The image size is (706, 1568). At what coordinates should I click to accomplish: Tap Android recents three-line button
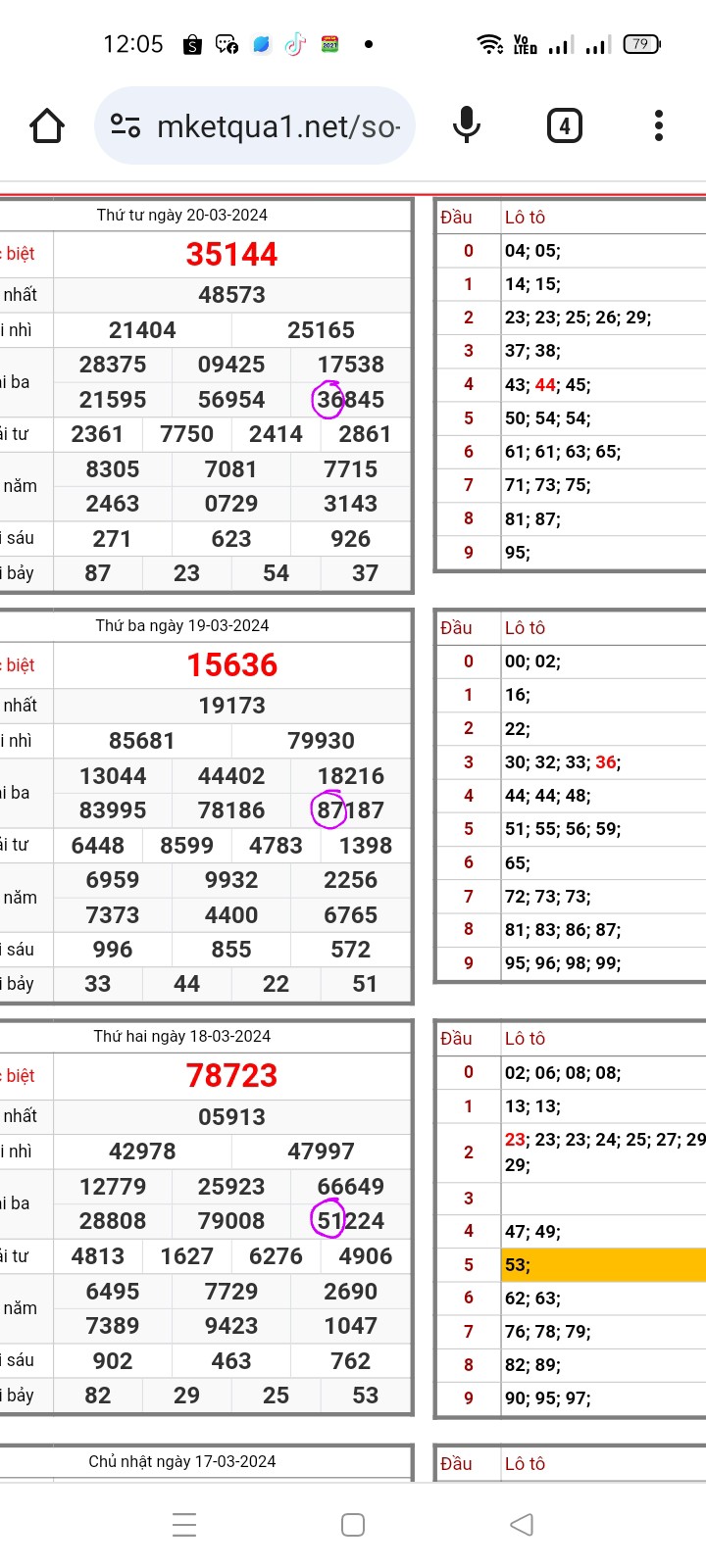click(x=184, y=1524)
